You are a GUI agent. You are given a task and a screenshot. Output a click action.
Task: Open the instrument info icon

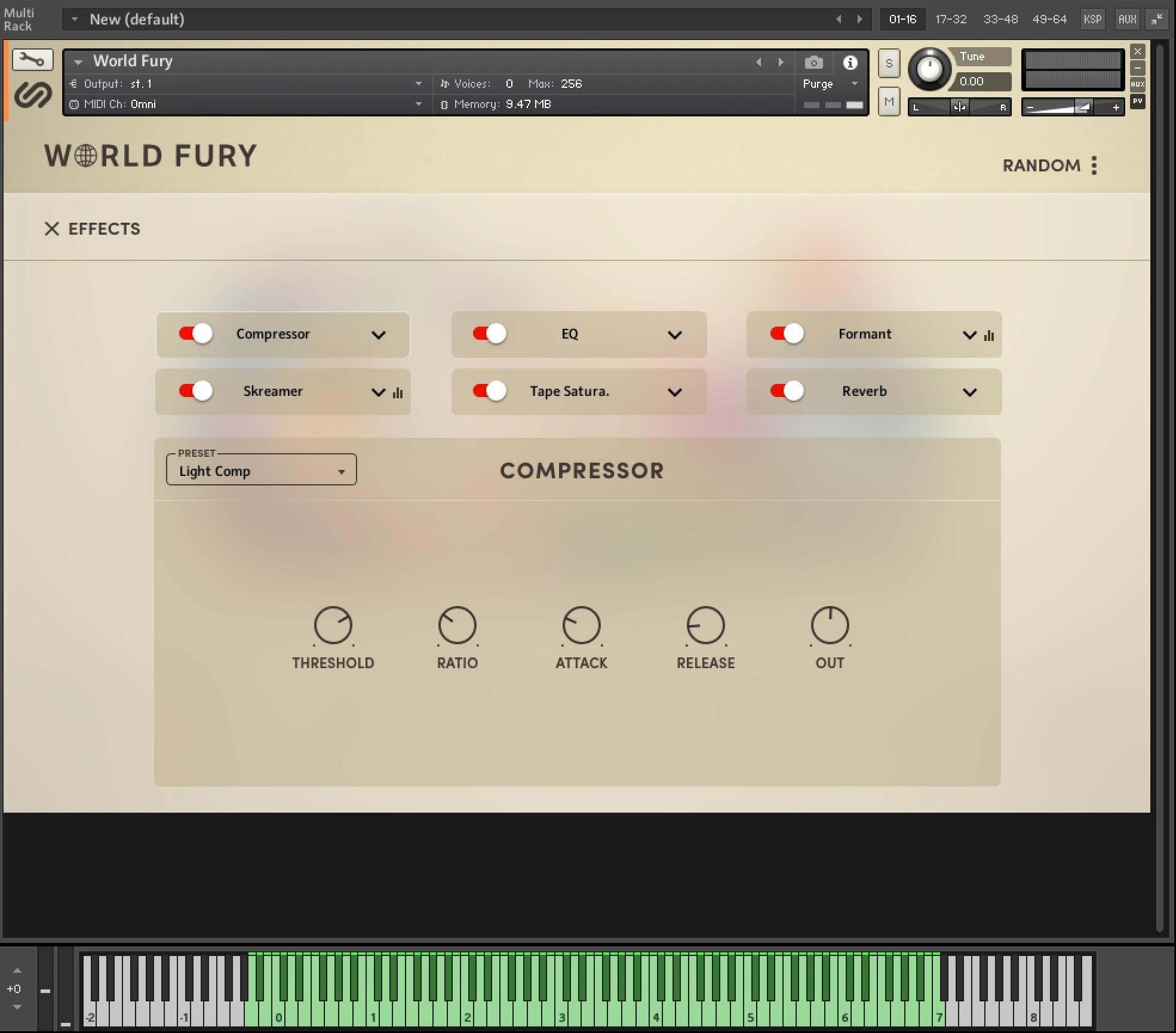tap(850, 62)
